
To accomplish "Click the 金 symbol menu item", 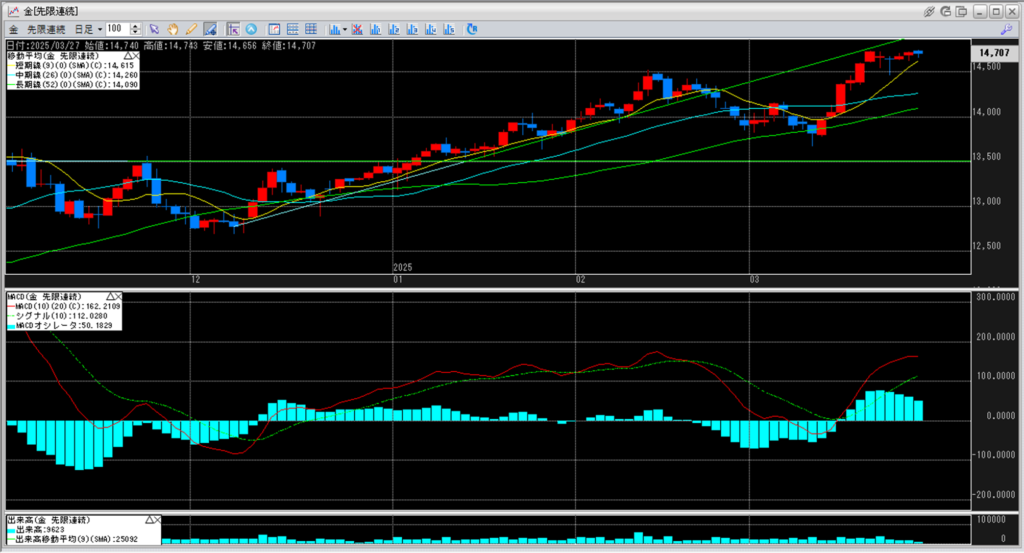I will pyautogui.click(x=14, y=29).
